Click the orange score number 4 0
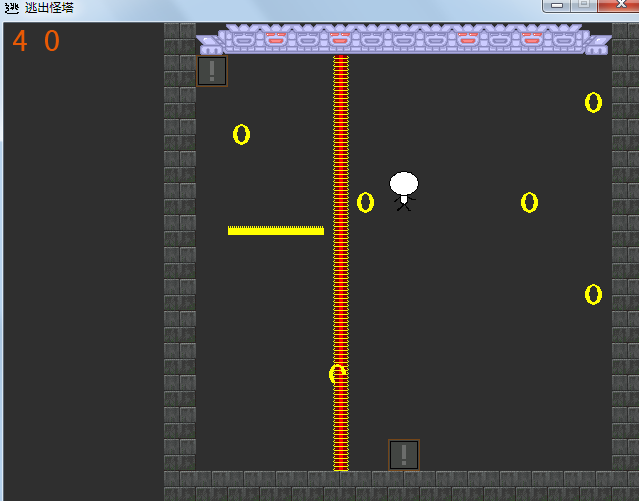The width and height of the screenshot is (639, 501). click(x=36, y=40)
